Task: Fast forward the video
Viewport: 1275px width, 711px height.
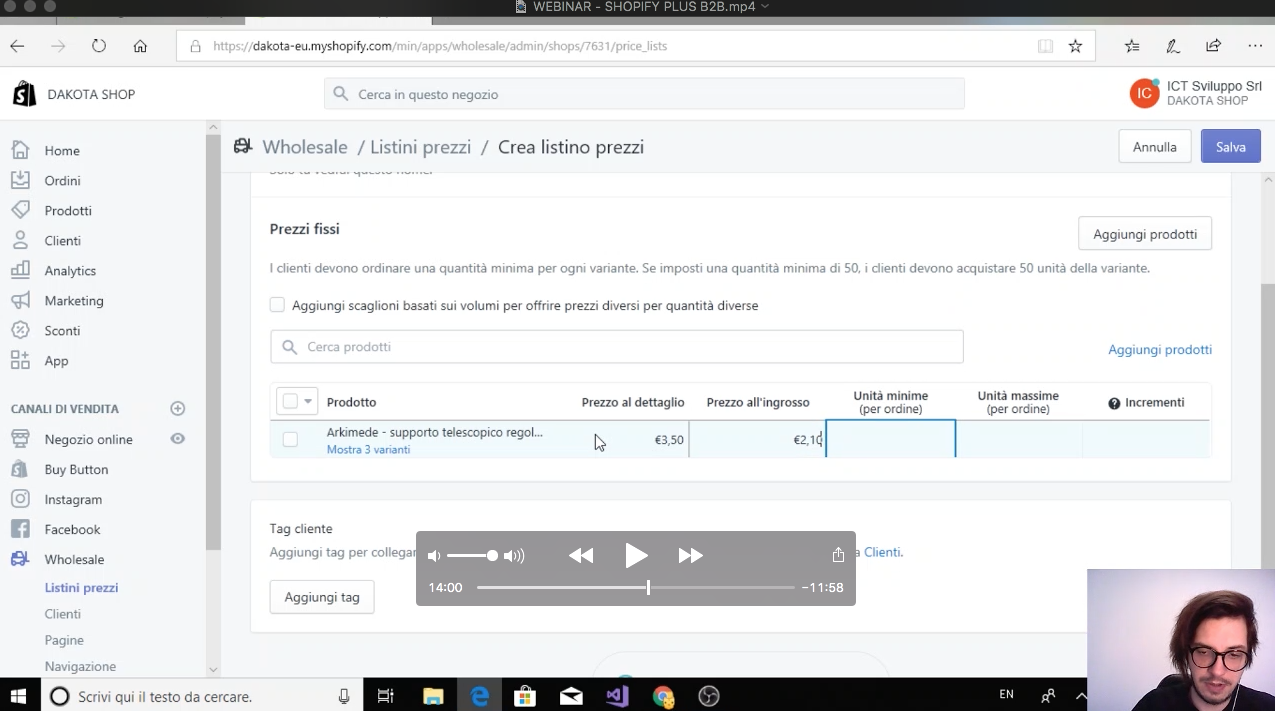Action: tap(691, 556)
